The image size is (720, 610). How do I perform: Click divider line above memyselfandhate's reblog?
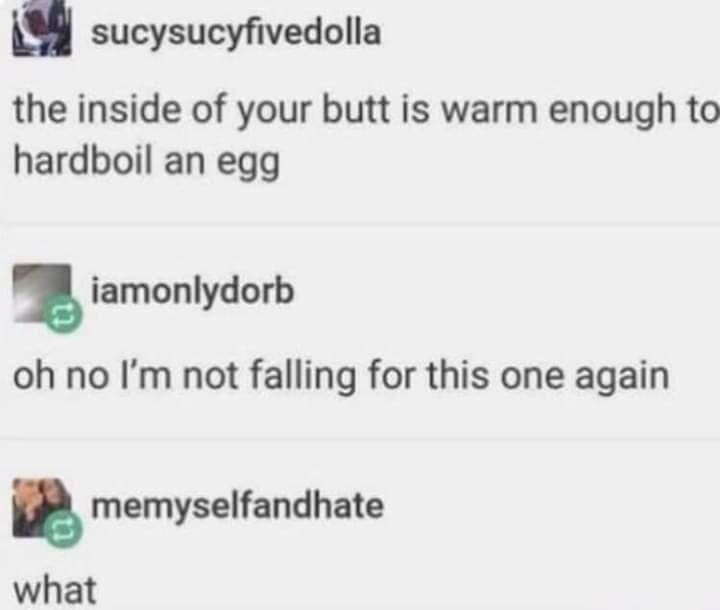pos(360,439)
